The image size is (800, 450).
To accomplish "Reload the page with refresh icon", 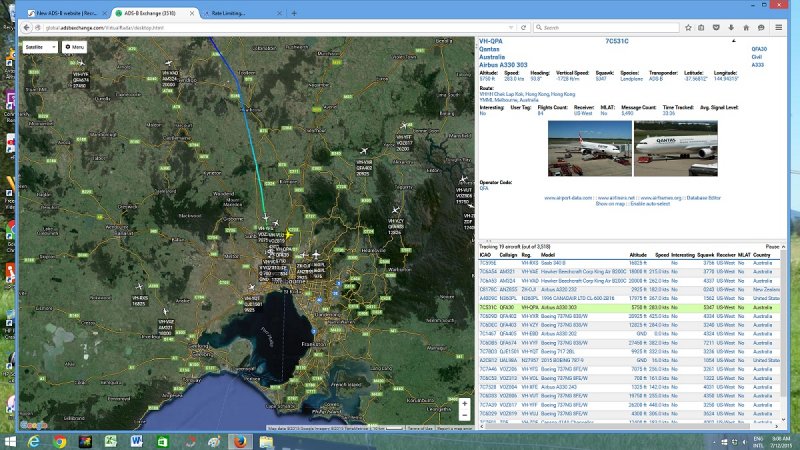I will tap(523, 28).
